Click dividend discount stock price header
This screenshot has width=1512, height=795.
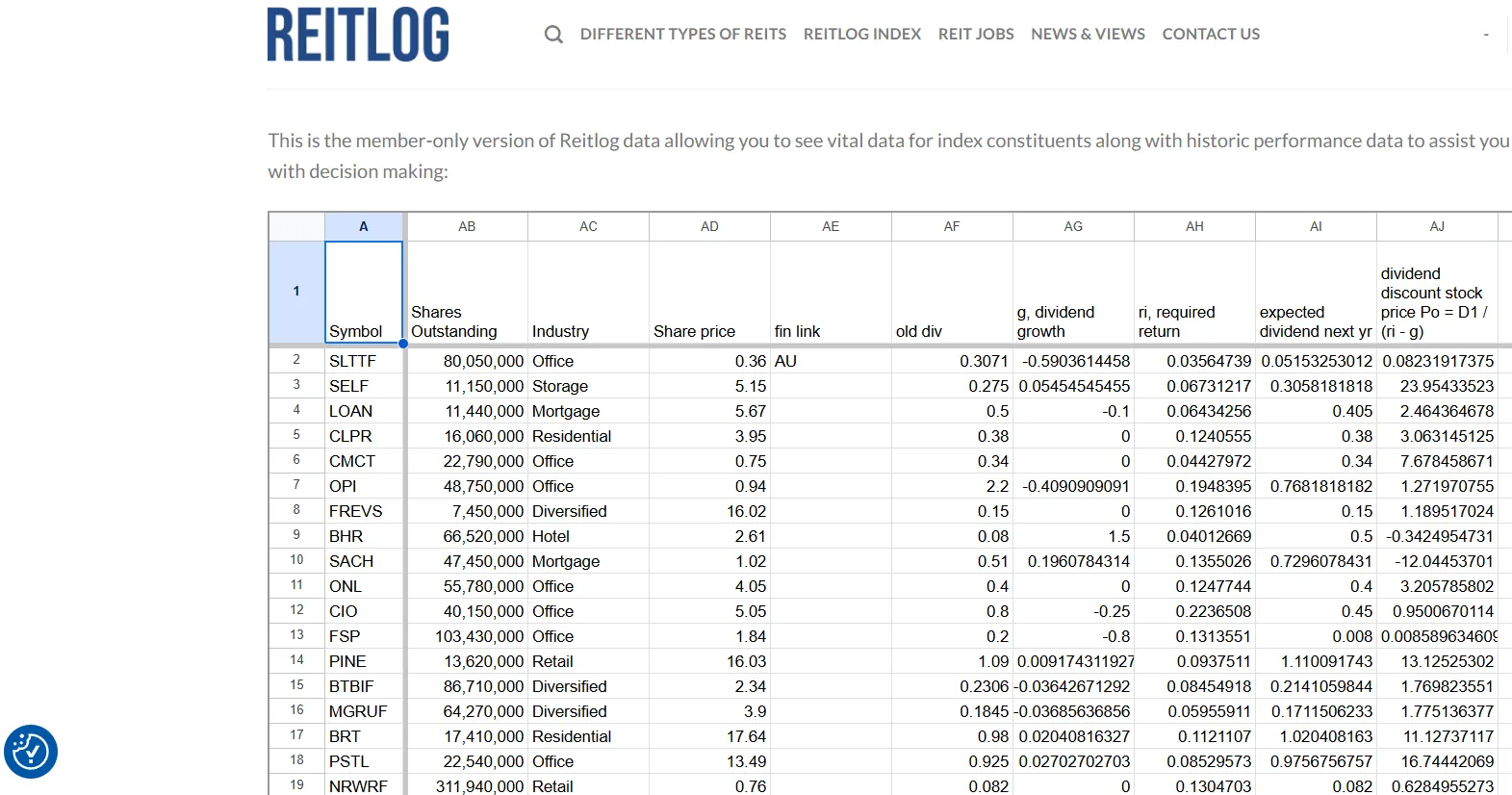1437,292
